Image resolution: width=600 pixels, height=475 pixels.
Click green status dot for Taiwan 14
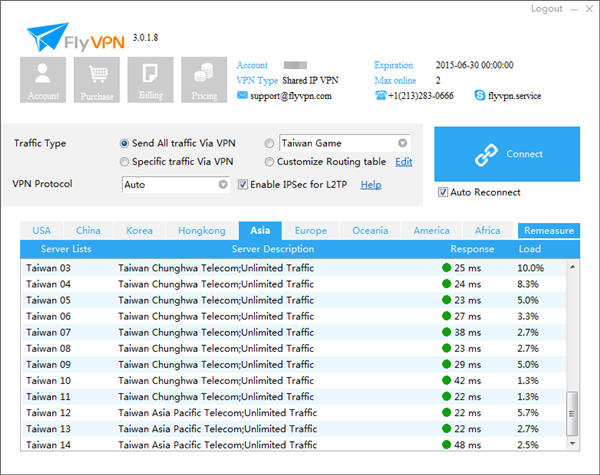(446, 444)
